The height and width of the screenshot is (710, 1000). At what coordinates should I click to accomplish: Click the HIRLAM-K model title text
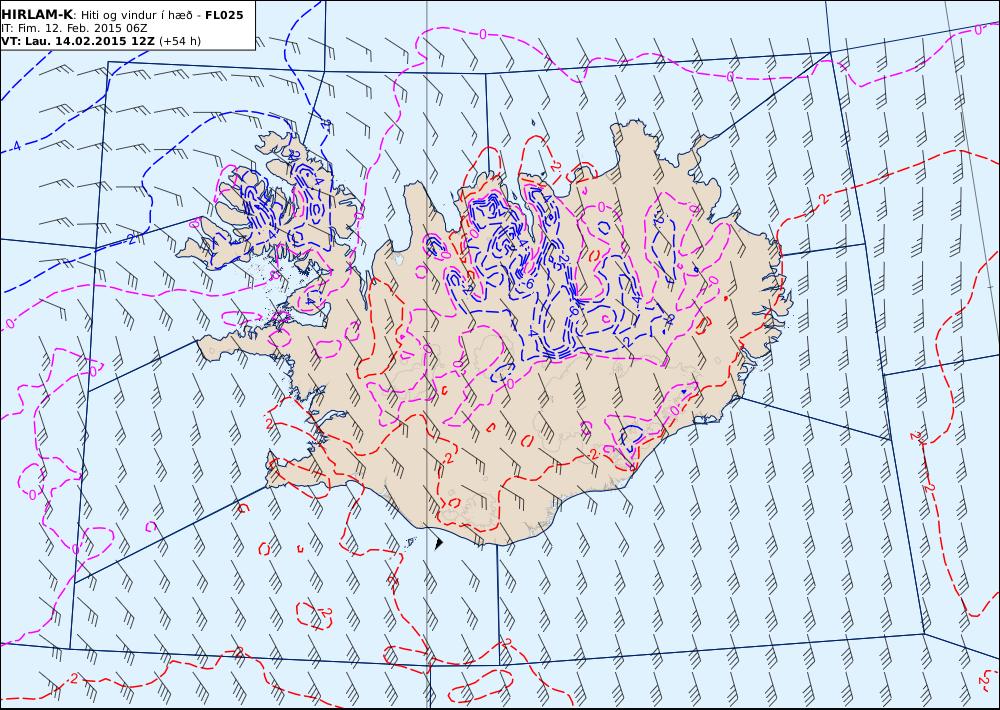pyautogui.click(x=37, y=15)
